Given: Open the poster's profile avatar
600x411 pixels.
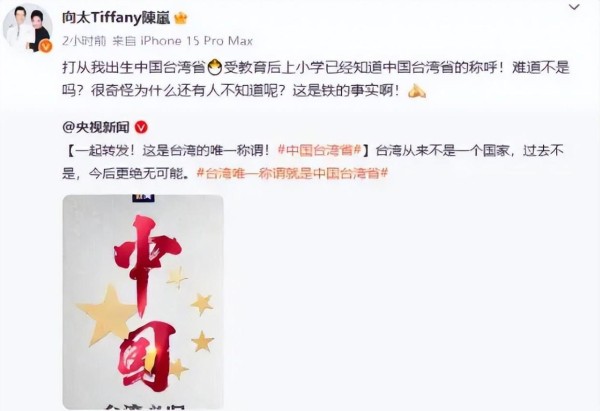Looking at the screenshot, I should tap(27, 28).
